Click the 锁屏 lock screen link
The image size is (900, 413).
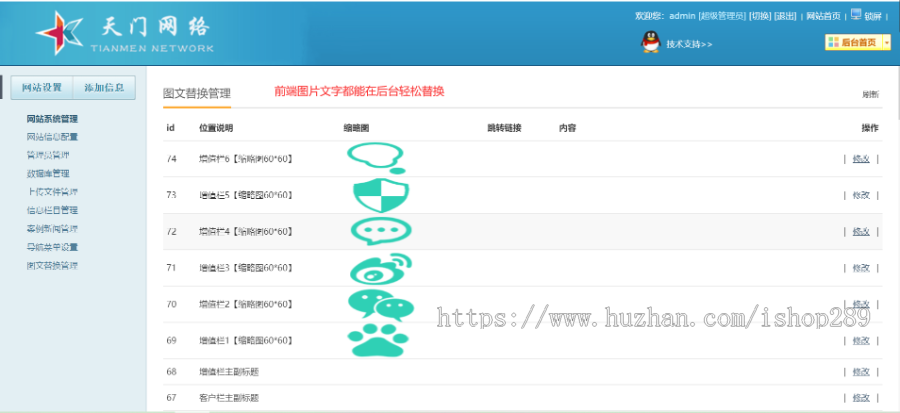tap(872, 16)
